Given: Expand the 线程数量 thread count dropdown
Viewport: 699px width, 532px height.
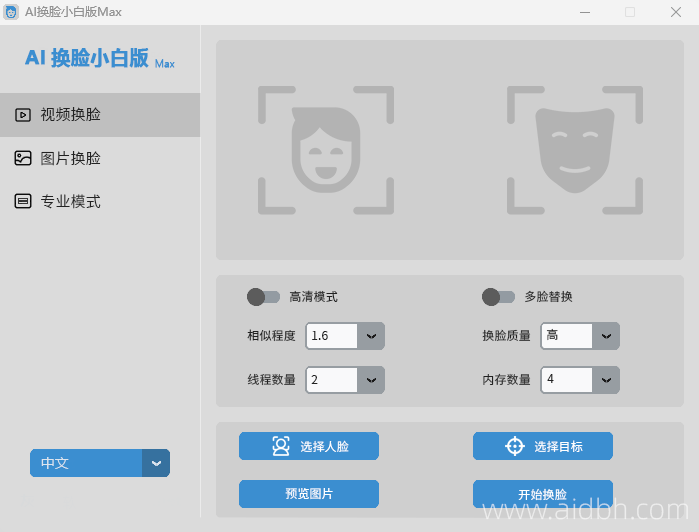Looking at the screenshot, I should click(371, 380).
